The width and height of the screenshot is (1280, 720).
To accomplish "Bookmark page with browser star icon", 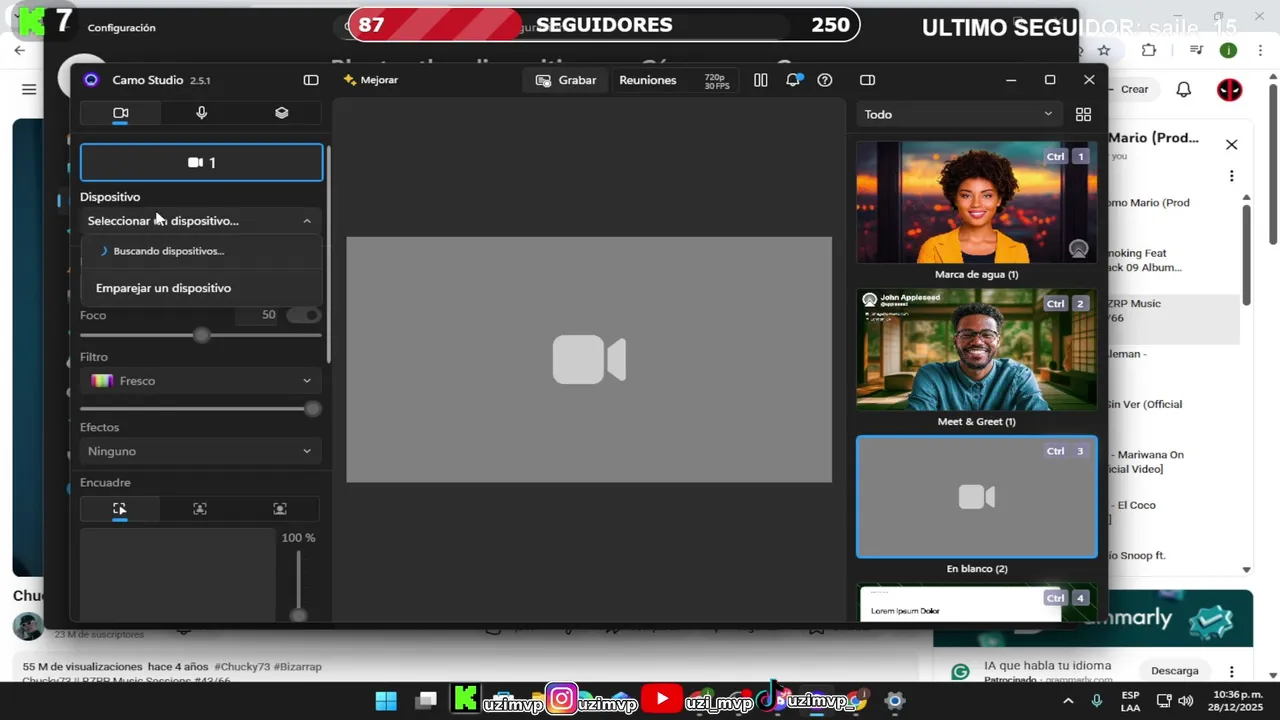I will point(1104,50).
